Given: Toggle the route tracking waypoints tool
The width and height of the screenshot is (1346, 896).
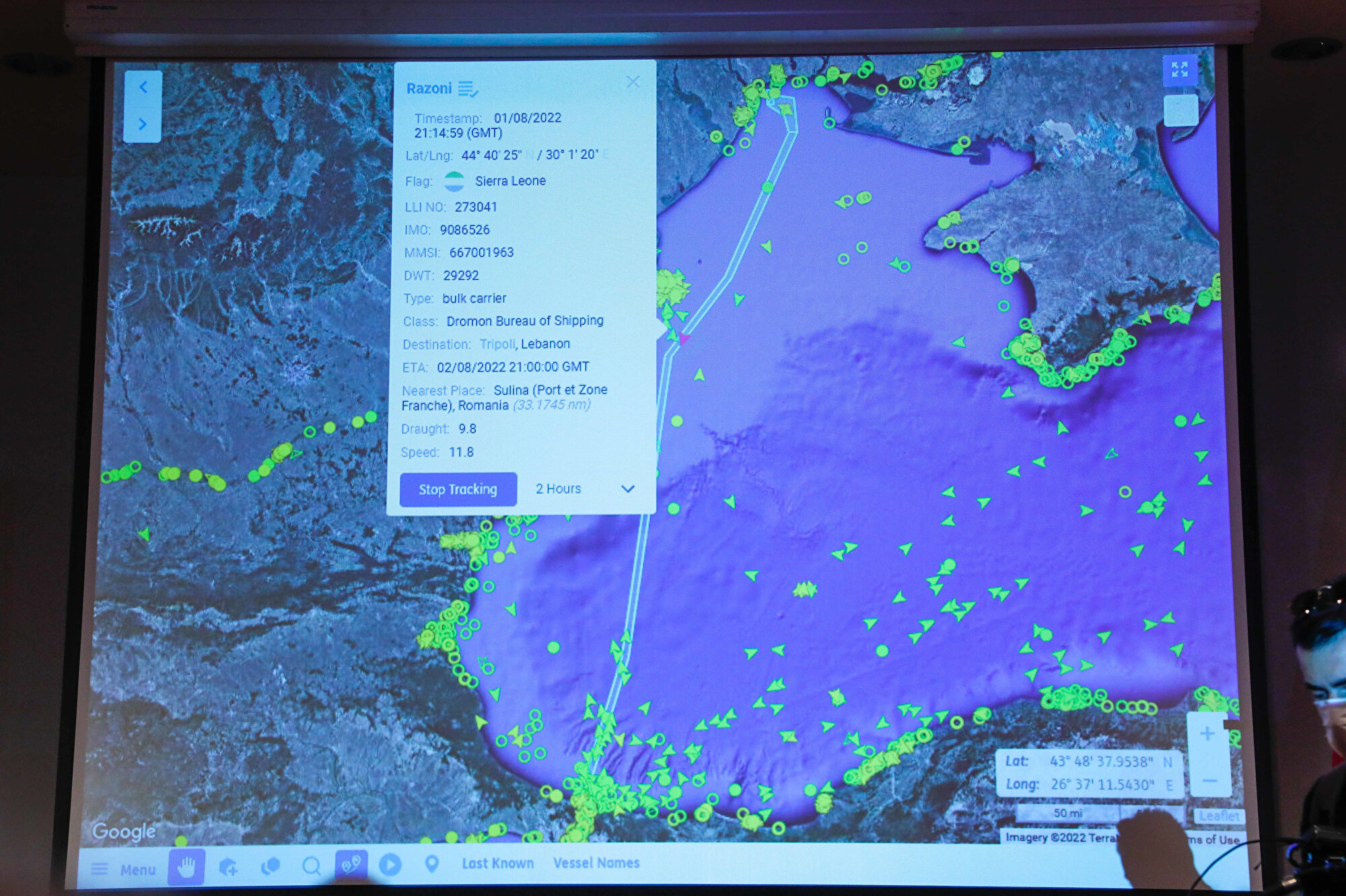Looking at the screenshot, I should coord(351,864).
